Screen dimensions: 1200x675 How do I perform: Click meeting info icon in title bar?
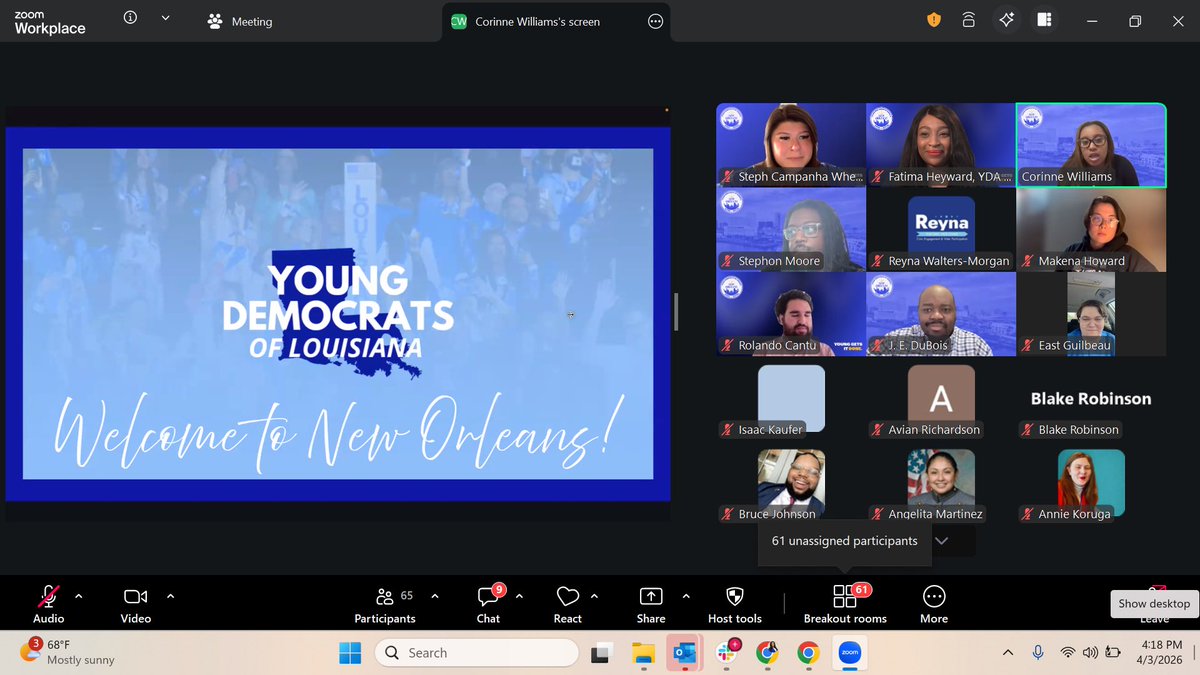point(130,18)
